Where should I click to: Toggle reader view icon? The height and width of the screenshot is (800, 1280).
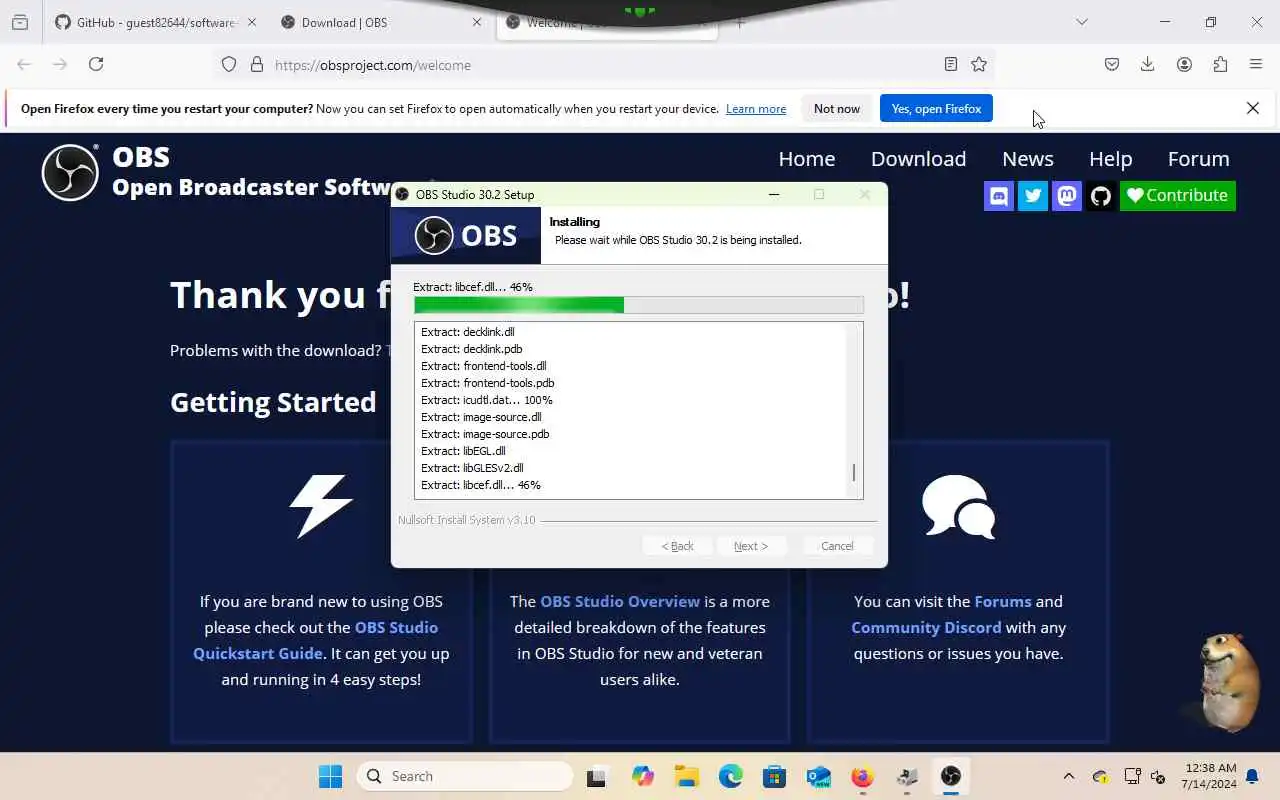[950, 64]
